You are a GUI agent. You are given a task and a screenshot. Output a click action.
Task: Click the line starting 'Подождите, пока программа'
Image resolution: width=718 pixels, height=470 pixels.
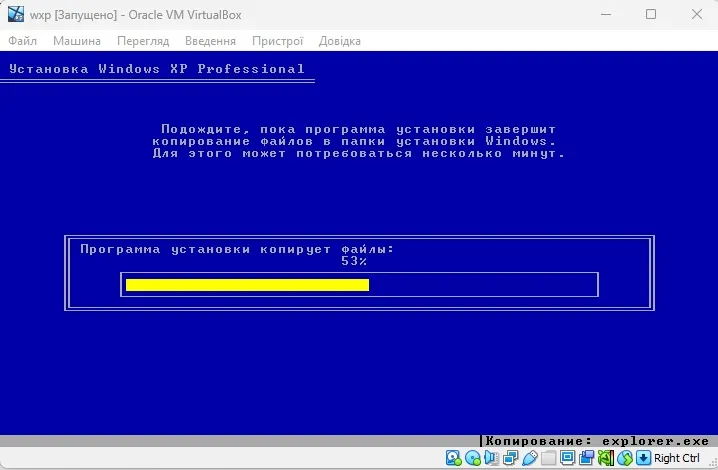[x=359, y=129]
